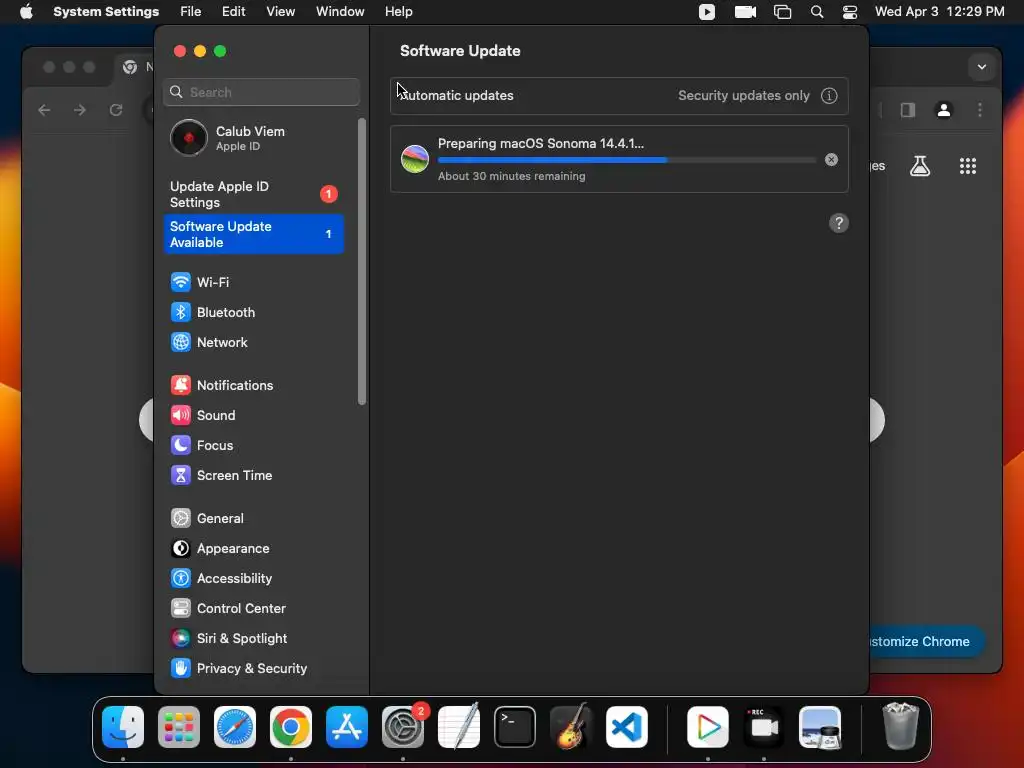Click the sidebar Search field
1024x768 pixels.
coord(261,92)
